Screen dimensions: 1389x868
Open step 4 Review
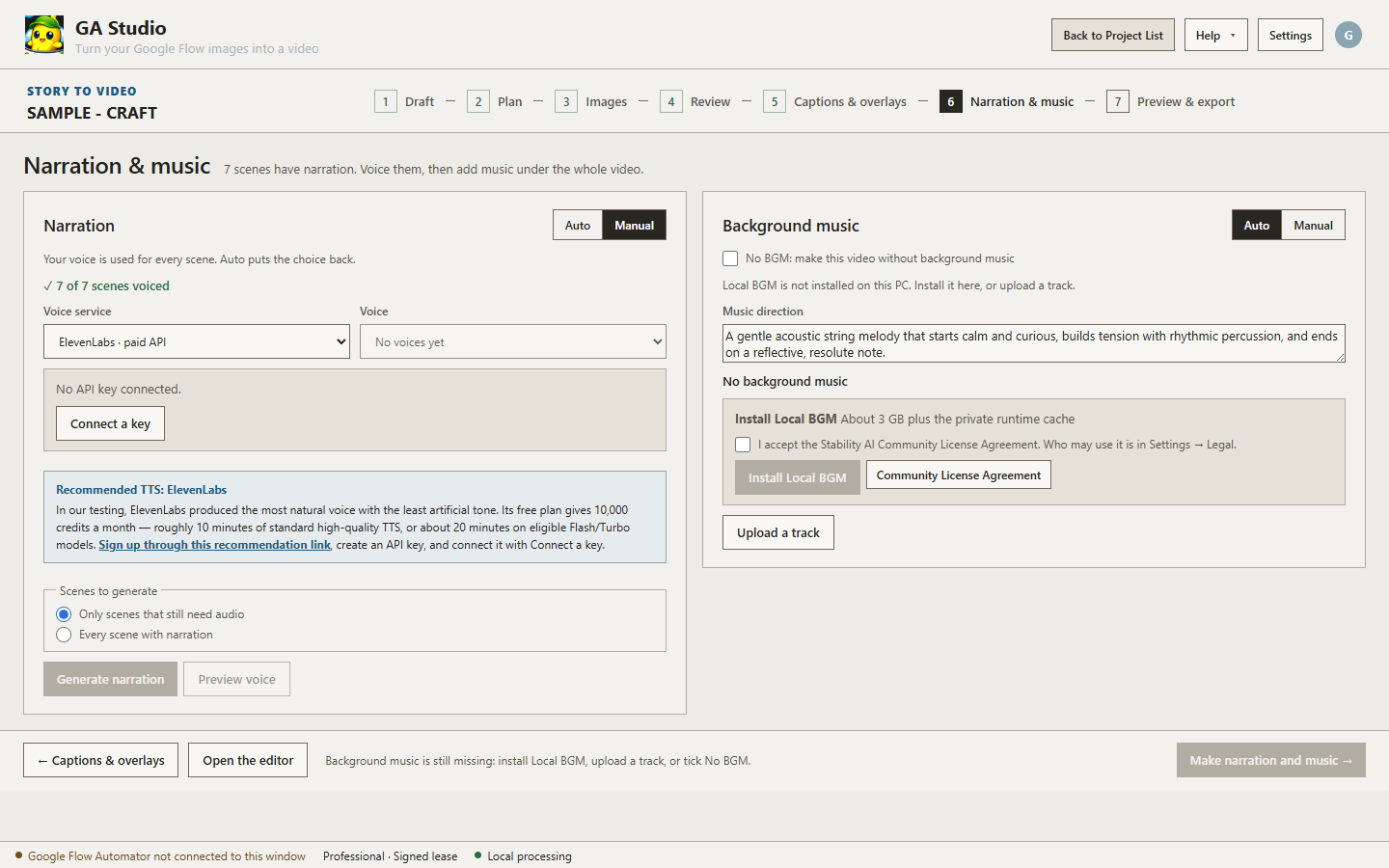pyautogui.click(x=694, y=101)
